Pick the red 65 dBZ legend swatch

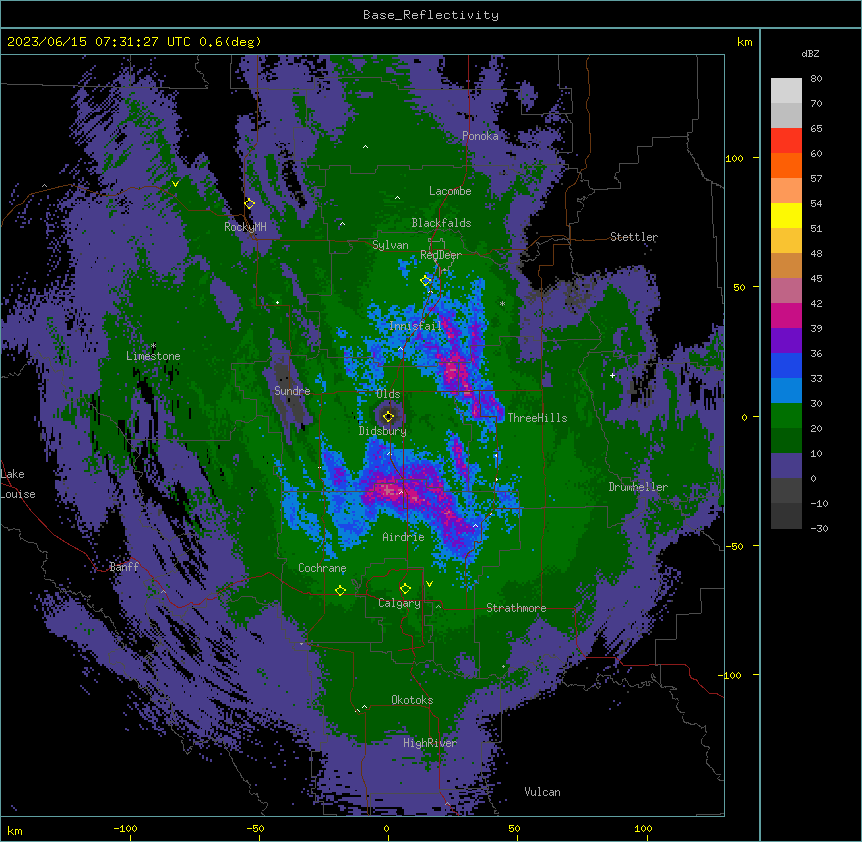point(786,140)
